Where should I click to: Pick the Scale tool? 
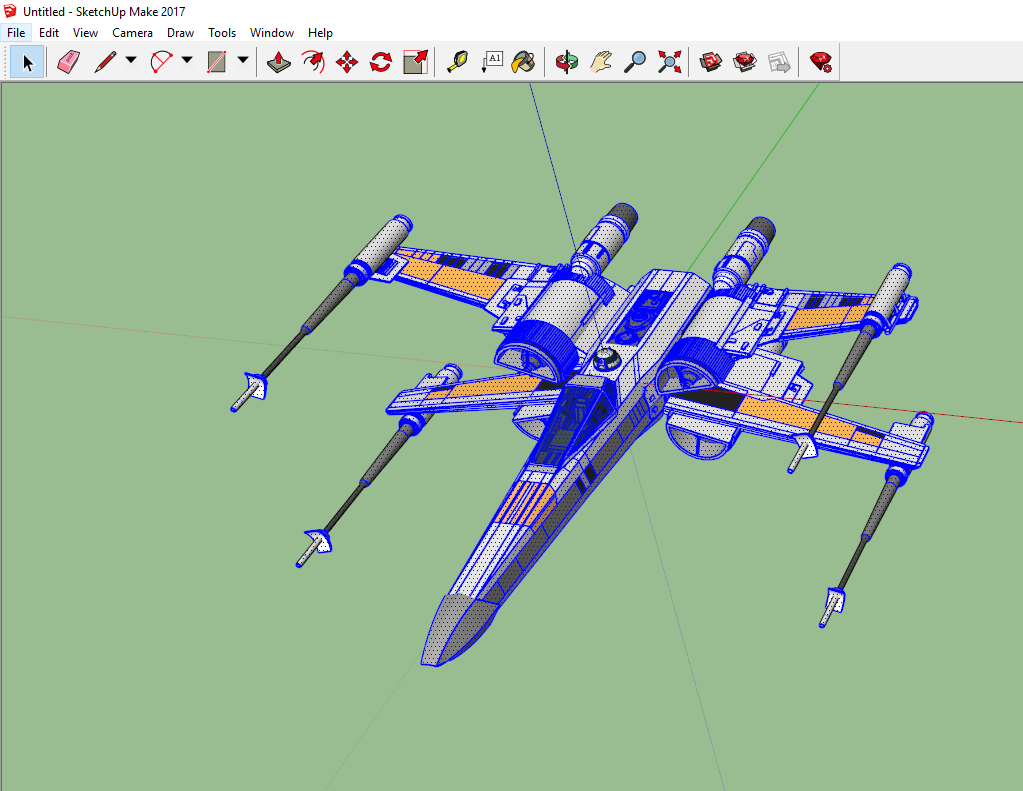click(x=416, y=62)
